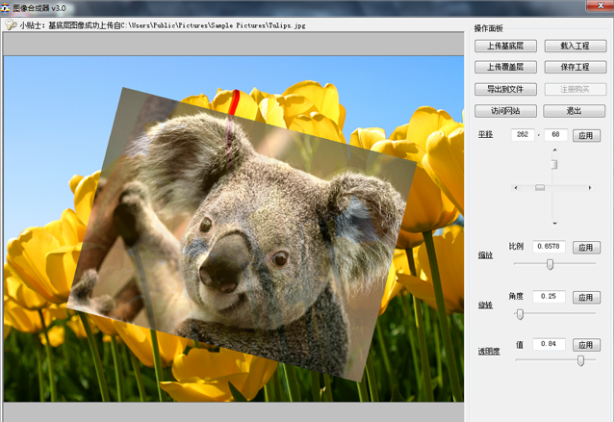
Task: Click the greyed 注册购买 button
Action: tap(575, 89)
